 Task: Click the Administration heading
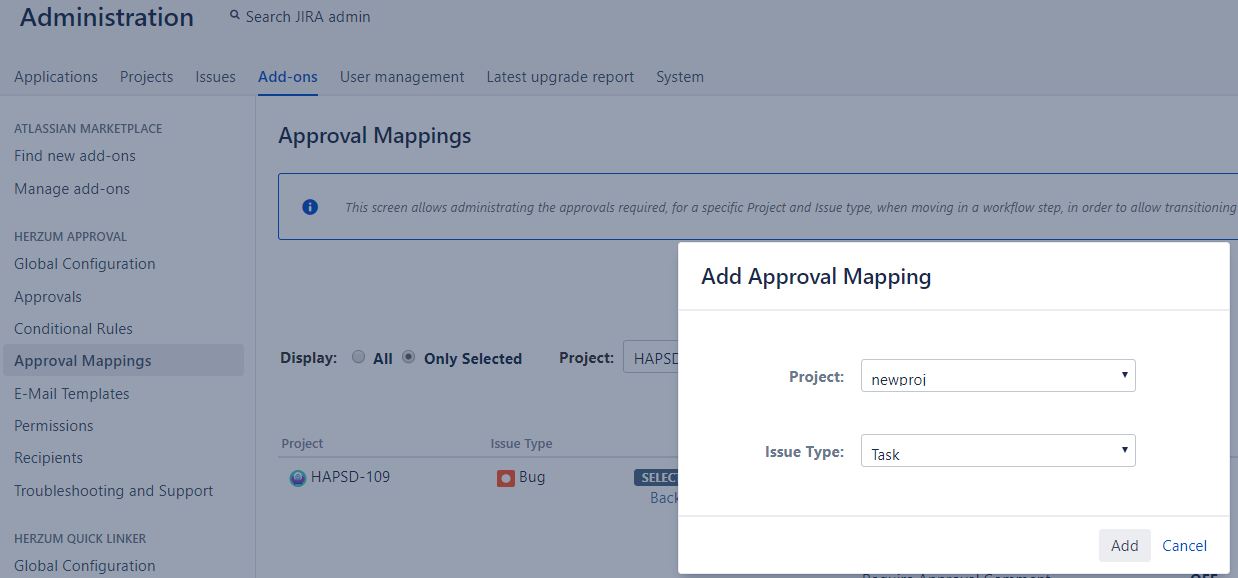(x=107, y=17)
